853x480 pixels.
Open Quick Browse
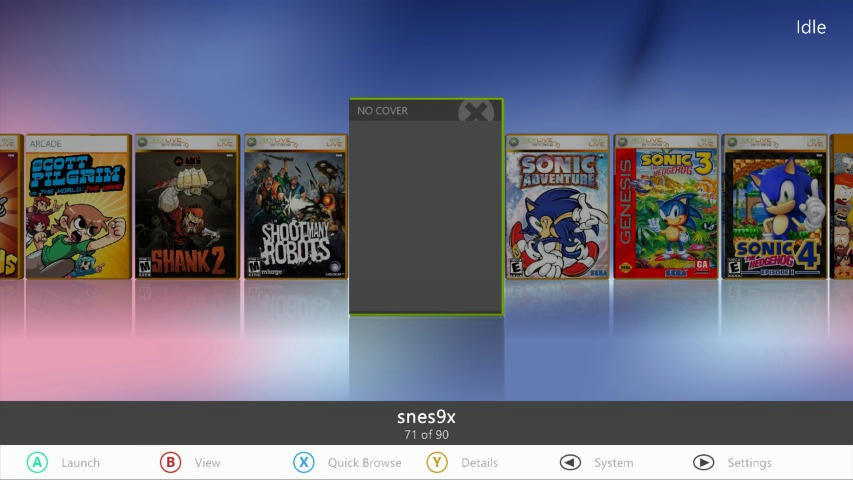coord(364,463)
